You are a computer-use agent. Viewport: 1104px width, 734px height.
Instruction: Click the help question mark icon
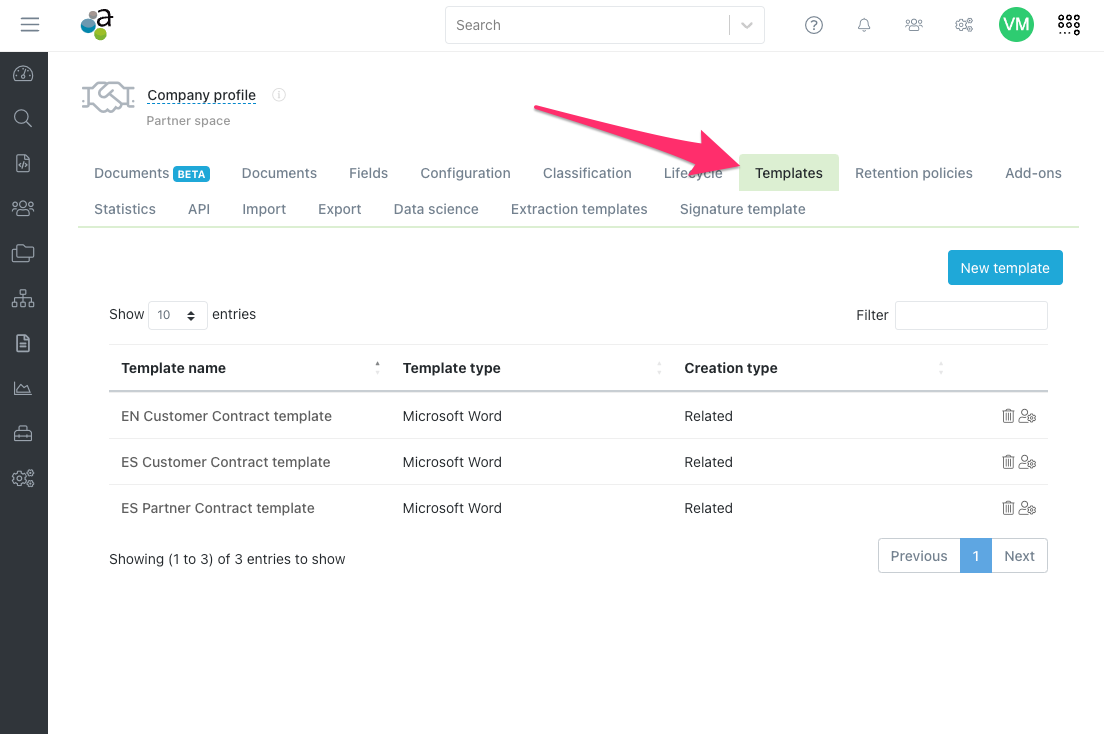pos(814,25)
